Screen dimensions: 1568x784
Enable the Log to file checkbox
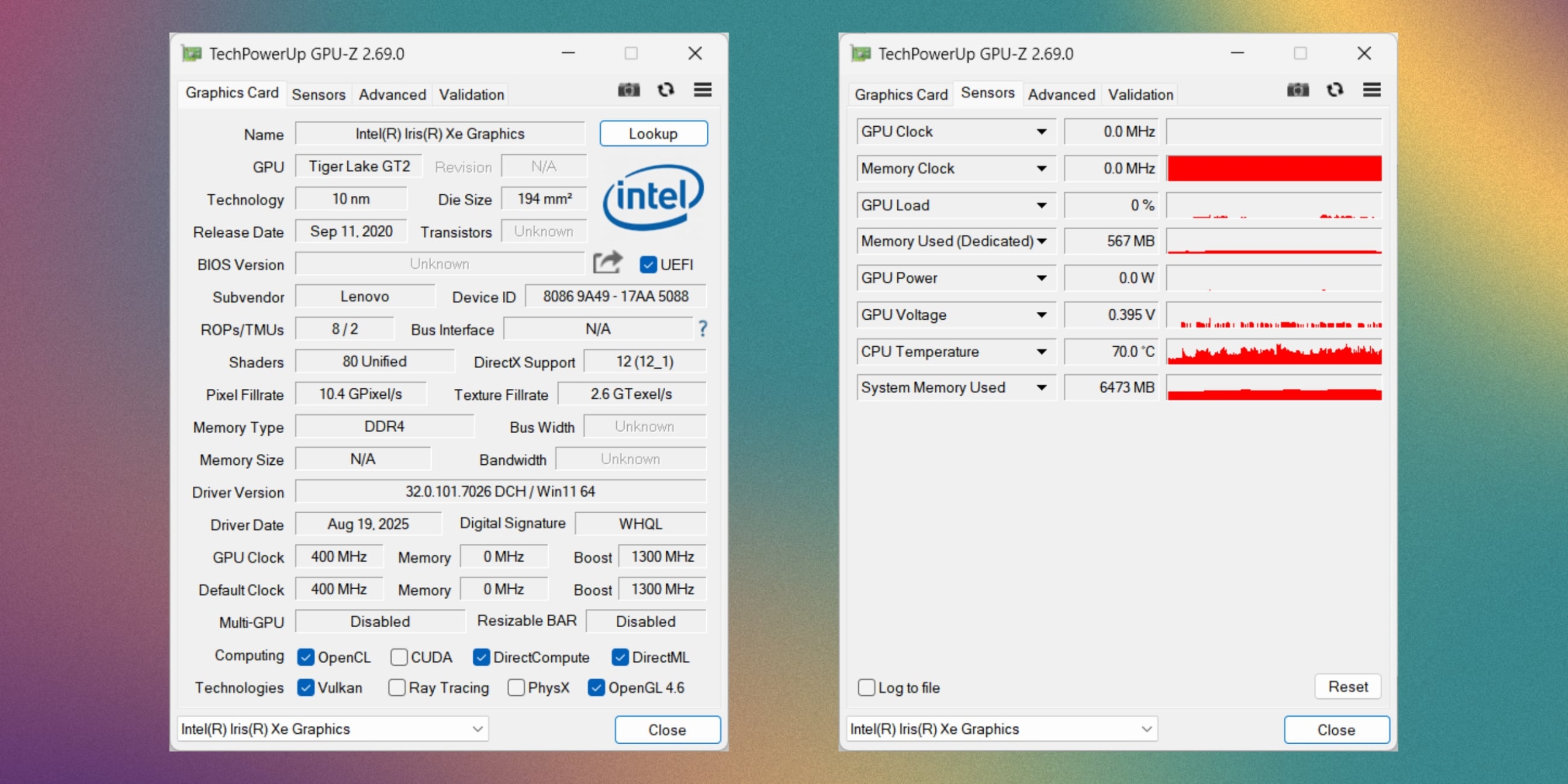click(x=866, y=687)
